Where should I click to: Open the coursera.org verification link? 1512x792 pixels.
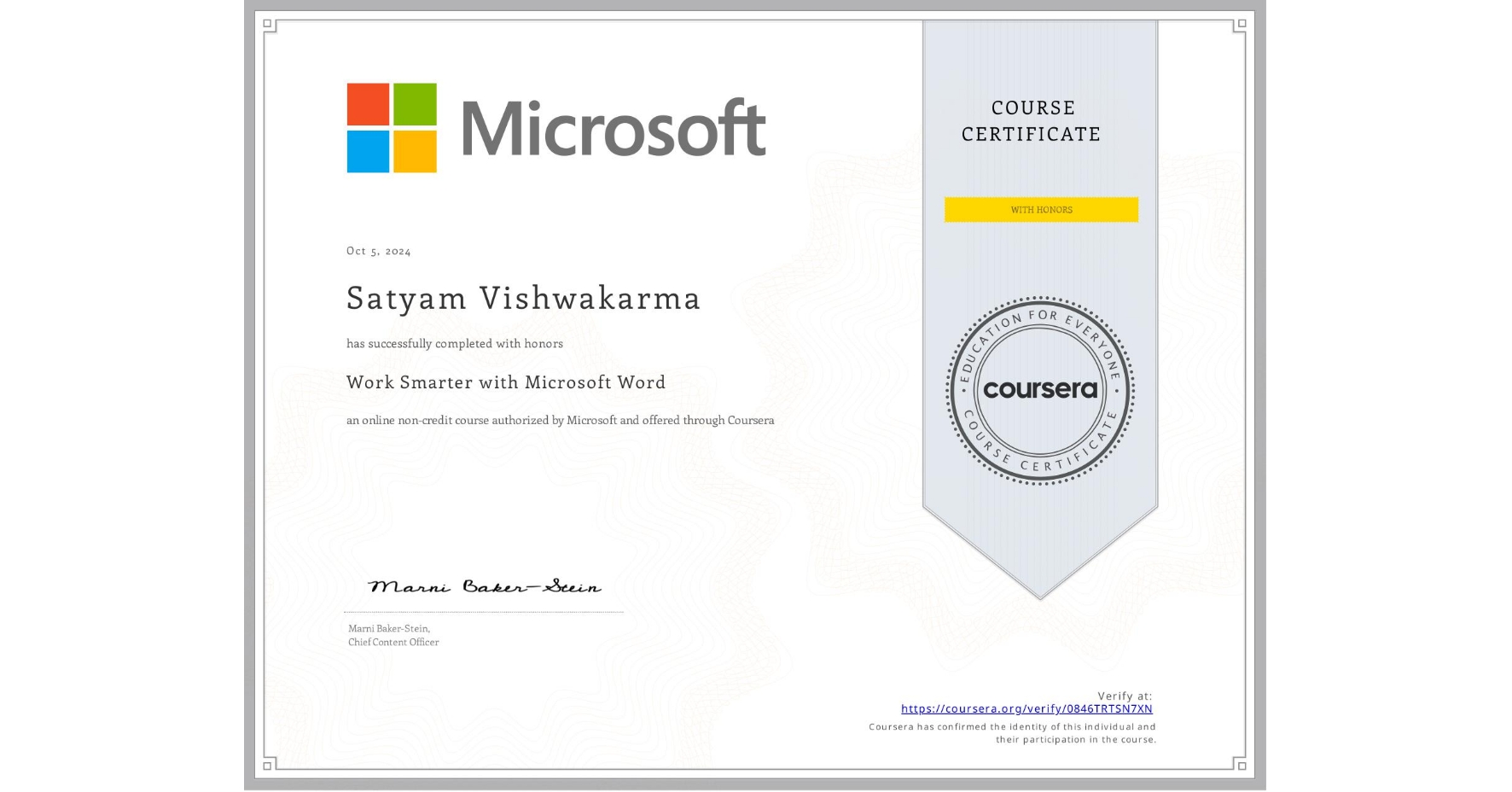click(x=1026, y=708)
